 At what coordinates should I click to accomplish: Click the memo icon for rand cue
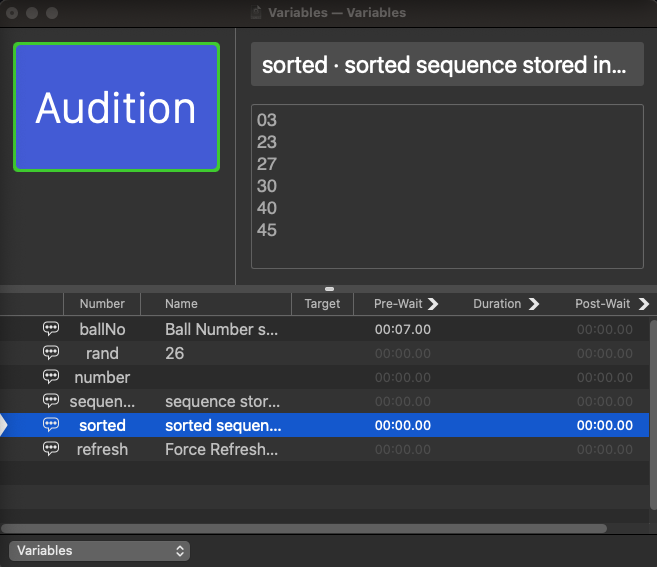[x=51, y=353]
